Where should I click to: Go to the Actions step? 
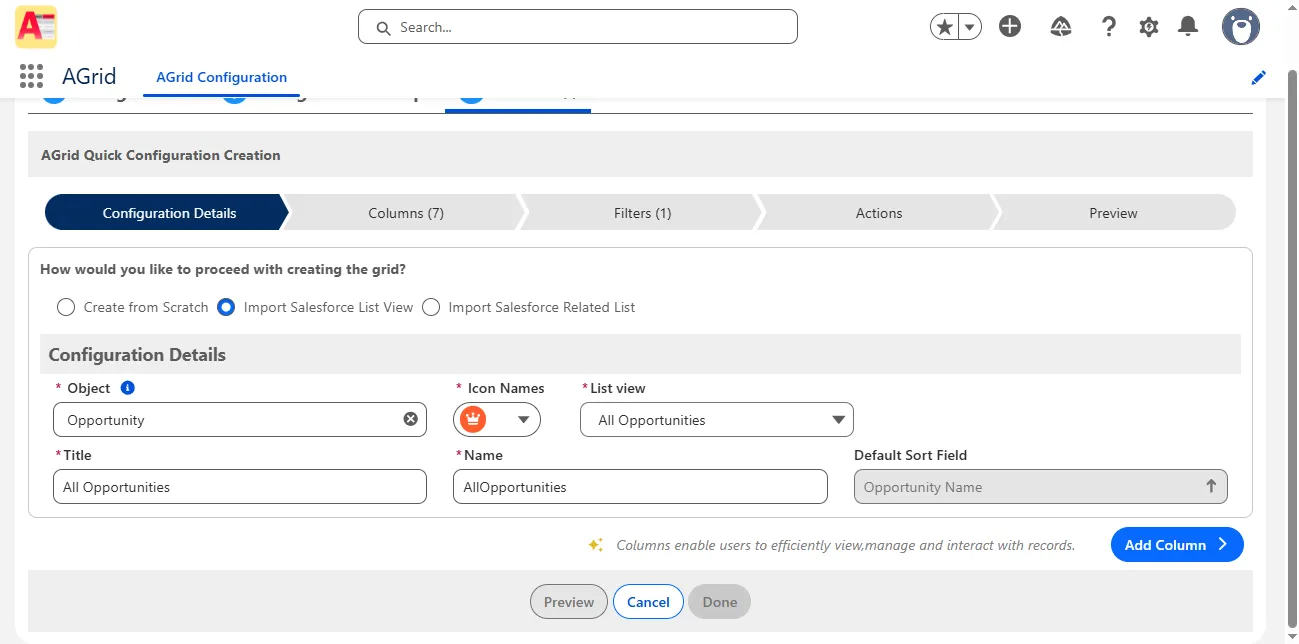tap(879, 213)
